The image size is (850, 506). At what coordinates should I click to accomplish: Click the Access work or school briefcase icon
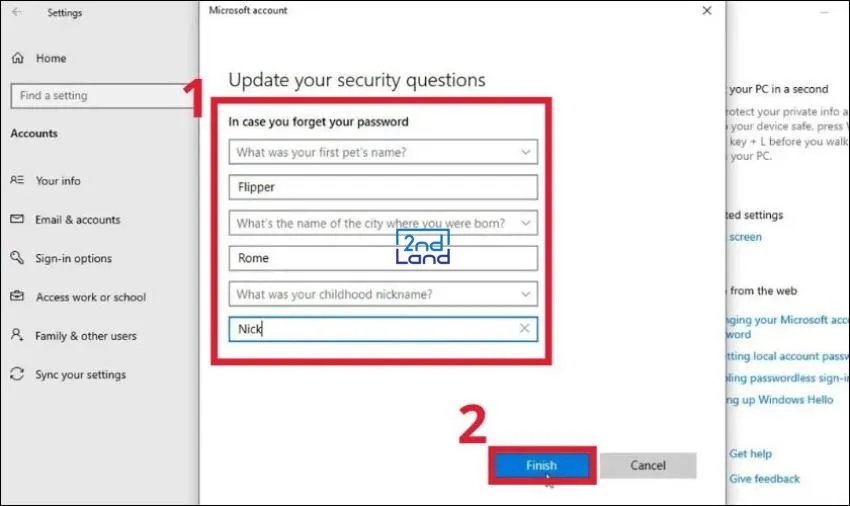click(x=17, y=297)
